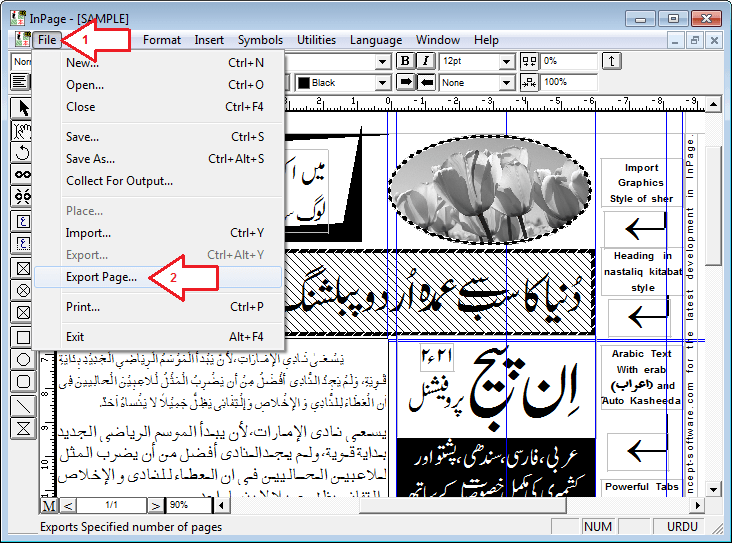
Task: Open the None dropdown
Action: tap(506, 83)
